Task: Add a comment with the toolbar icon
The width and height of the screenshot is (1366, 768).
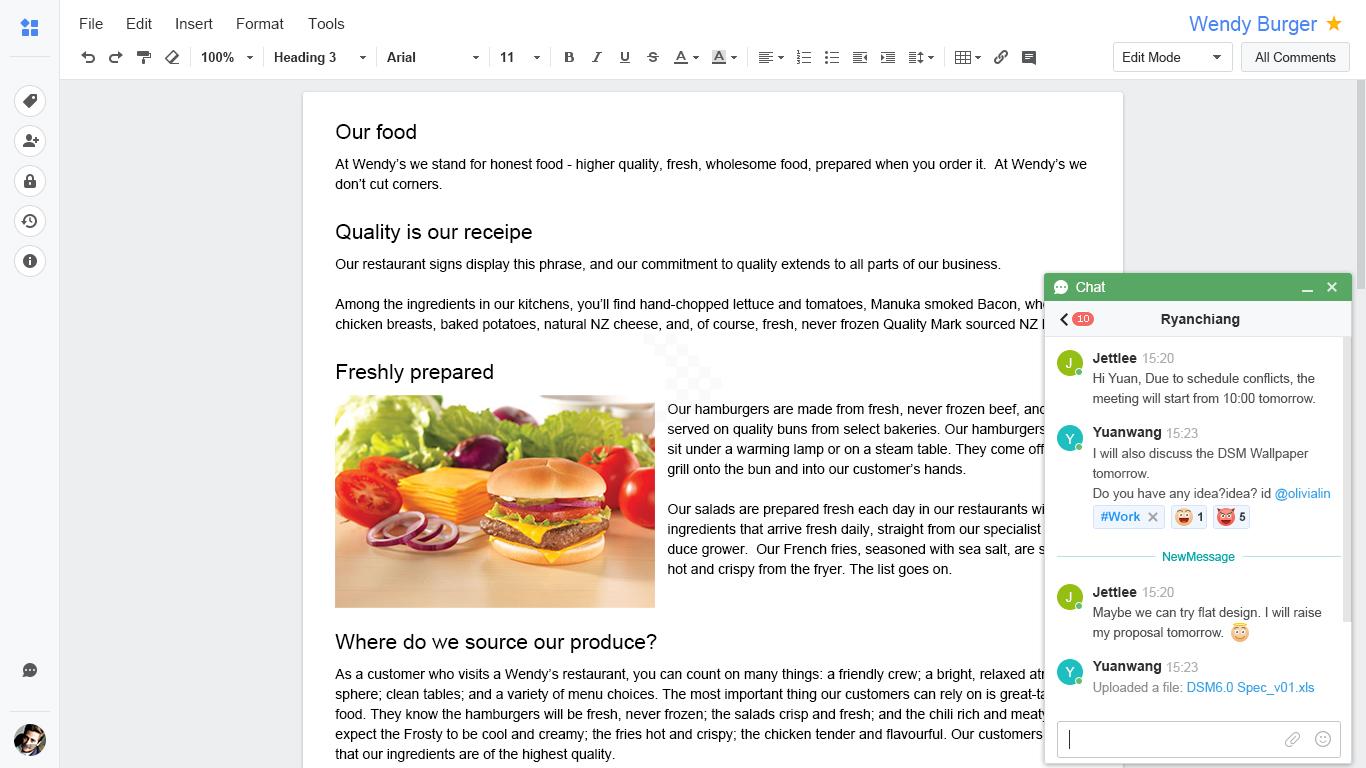Action: click(1028, 58)
